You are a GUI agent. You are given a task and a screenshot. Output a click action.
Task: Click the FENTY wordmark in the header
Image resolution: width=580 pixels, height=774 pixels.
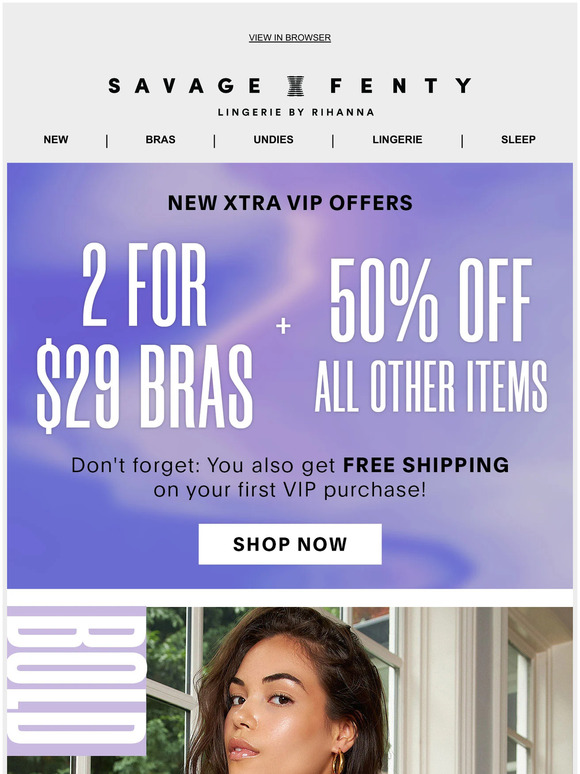tap(400, 86)
